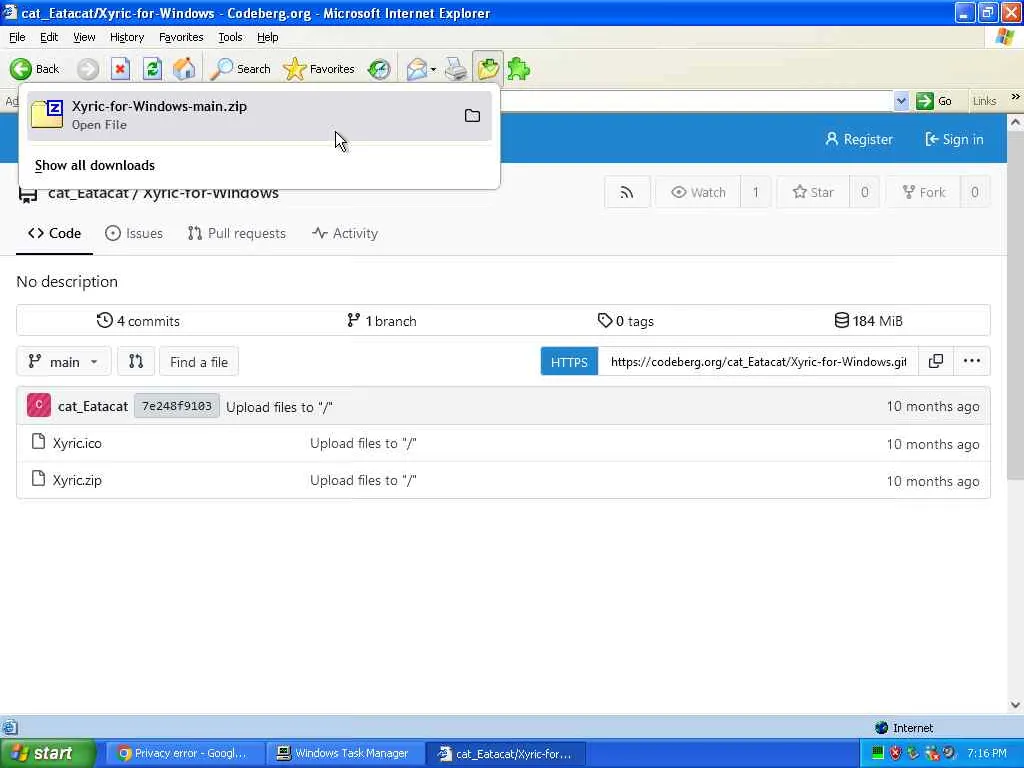Open the Favorites menu
The width and height of the screenshot is (1024, 768).
pyautogui.click(x=181, y=37)
